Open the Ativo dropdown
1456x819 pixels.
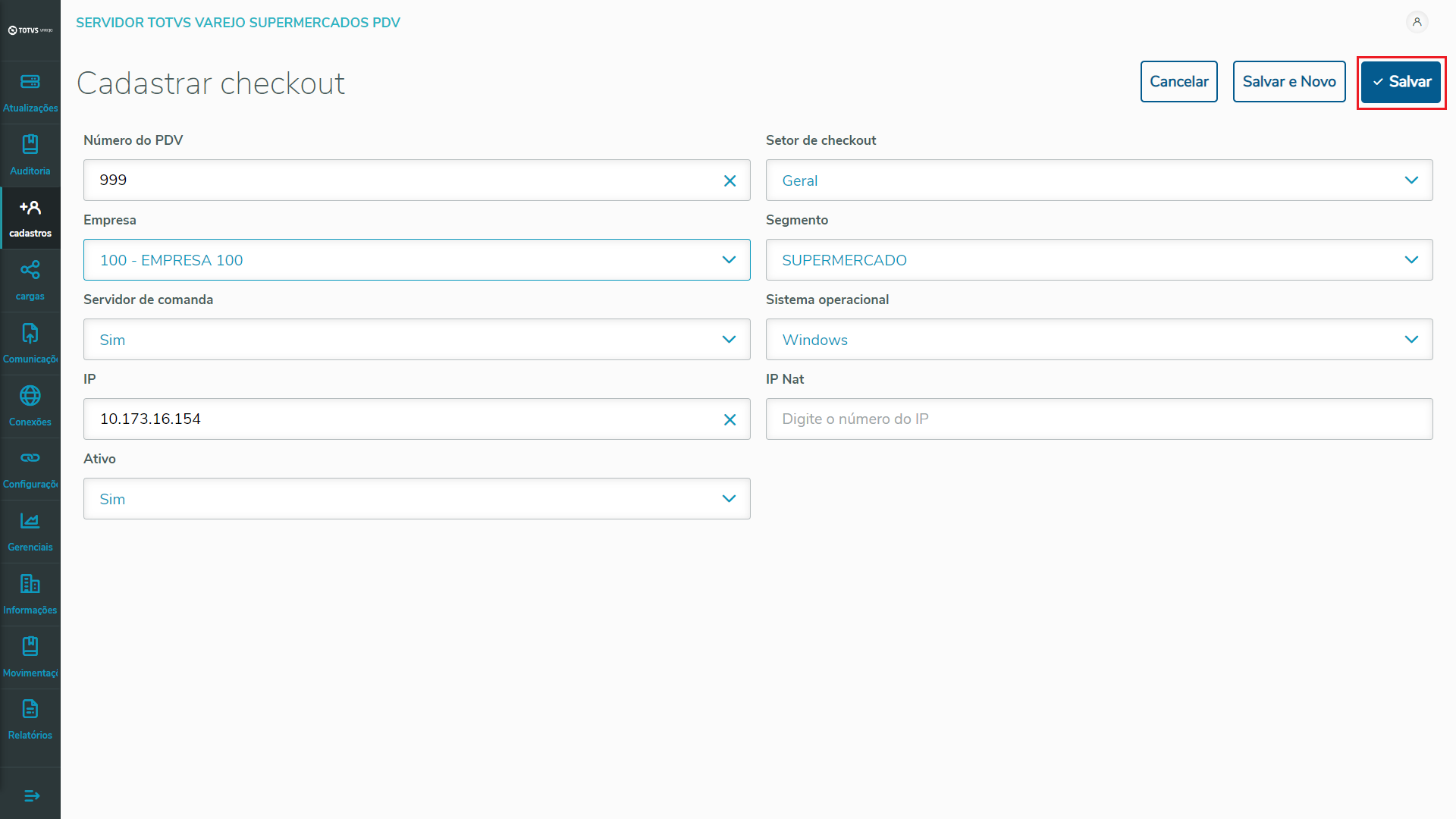point(416,499)
